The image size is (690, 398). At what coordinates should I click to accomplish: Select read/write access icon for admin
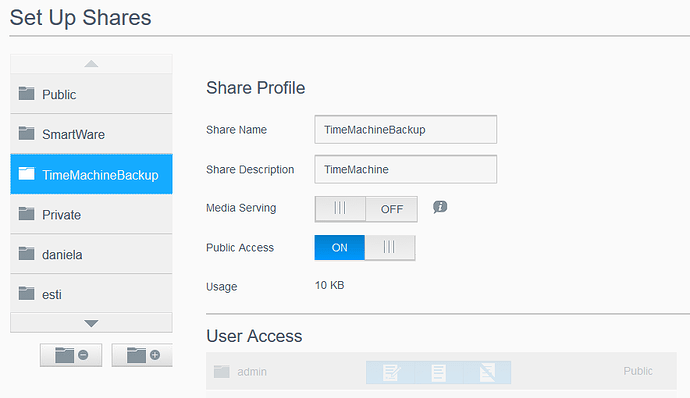coord(390,372)
